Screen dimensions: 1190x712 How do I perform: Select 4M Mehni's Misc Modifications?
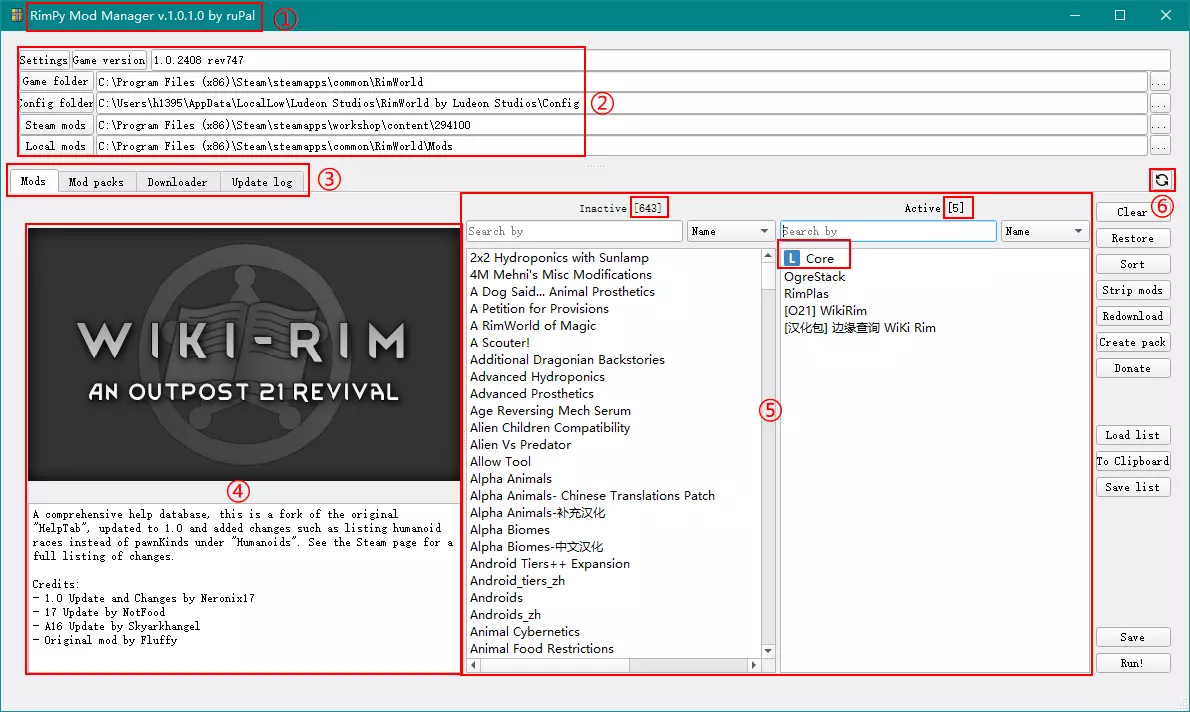click(x=561, y=275)
